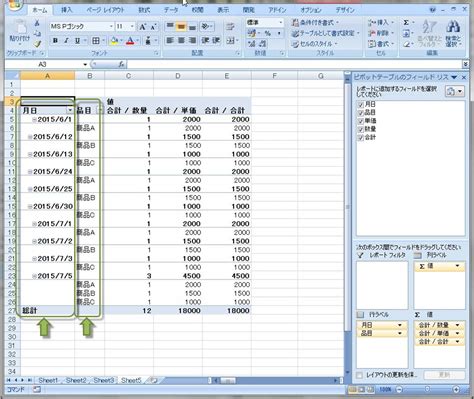
Task: Collapse the 2015/6/12 row group
Action: tap(30, 137)
